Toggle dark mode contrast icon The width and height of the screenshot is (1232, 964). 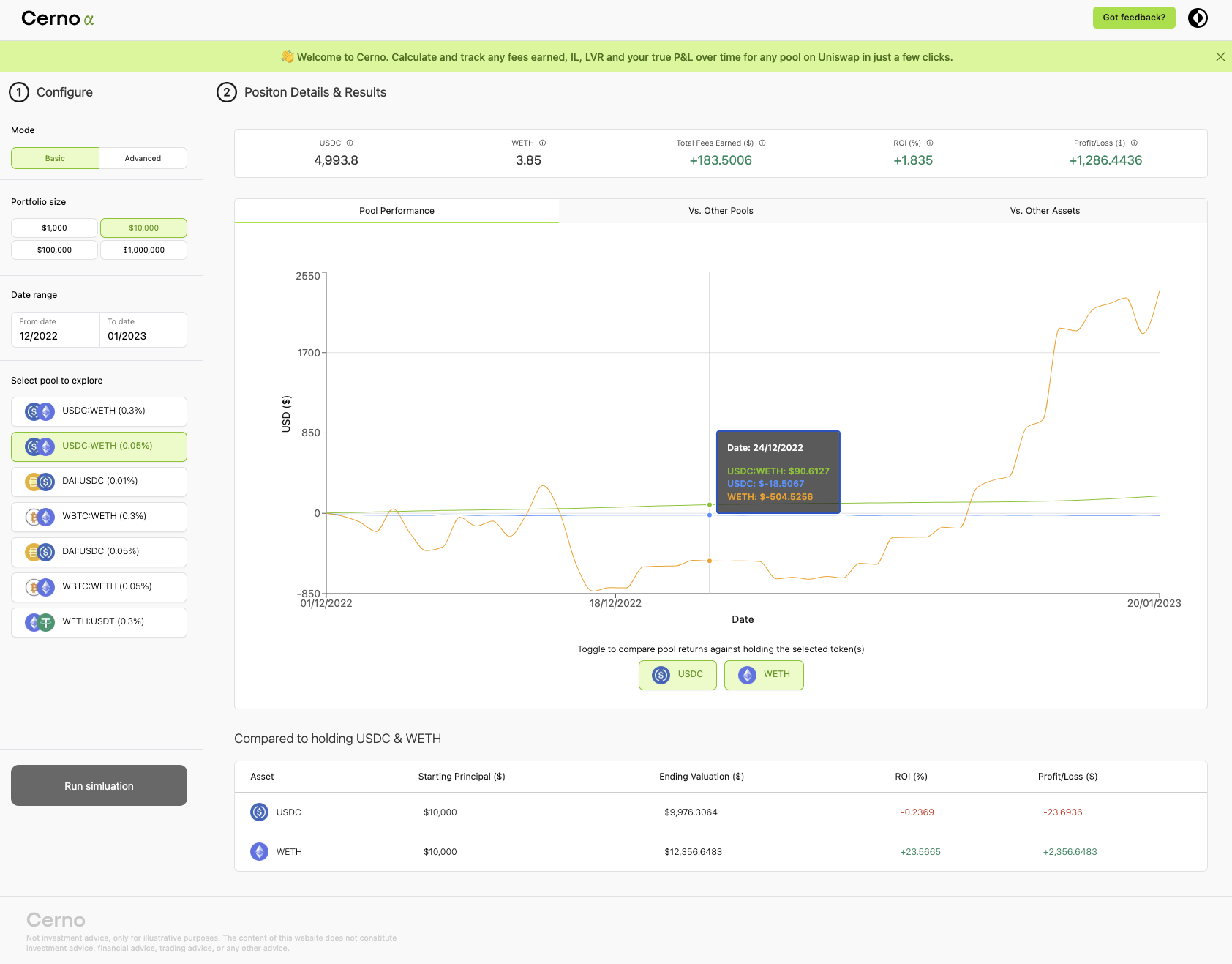tap(1198, 18)
